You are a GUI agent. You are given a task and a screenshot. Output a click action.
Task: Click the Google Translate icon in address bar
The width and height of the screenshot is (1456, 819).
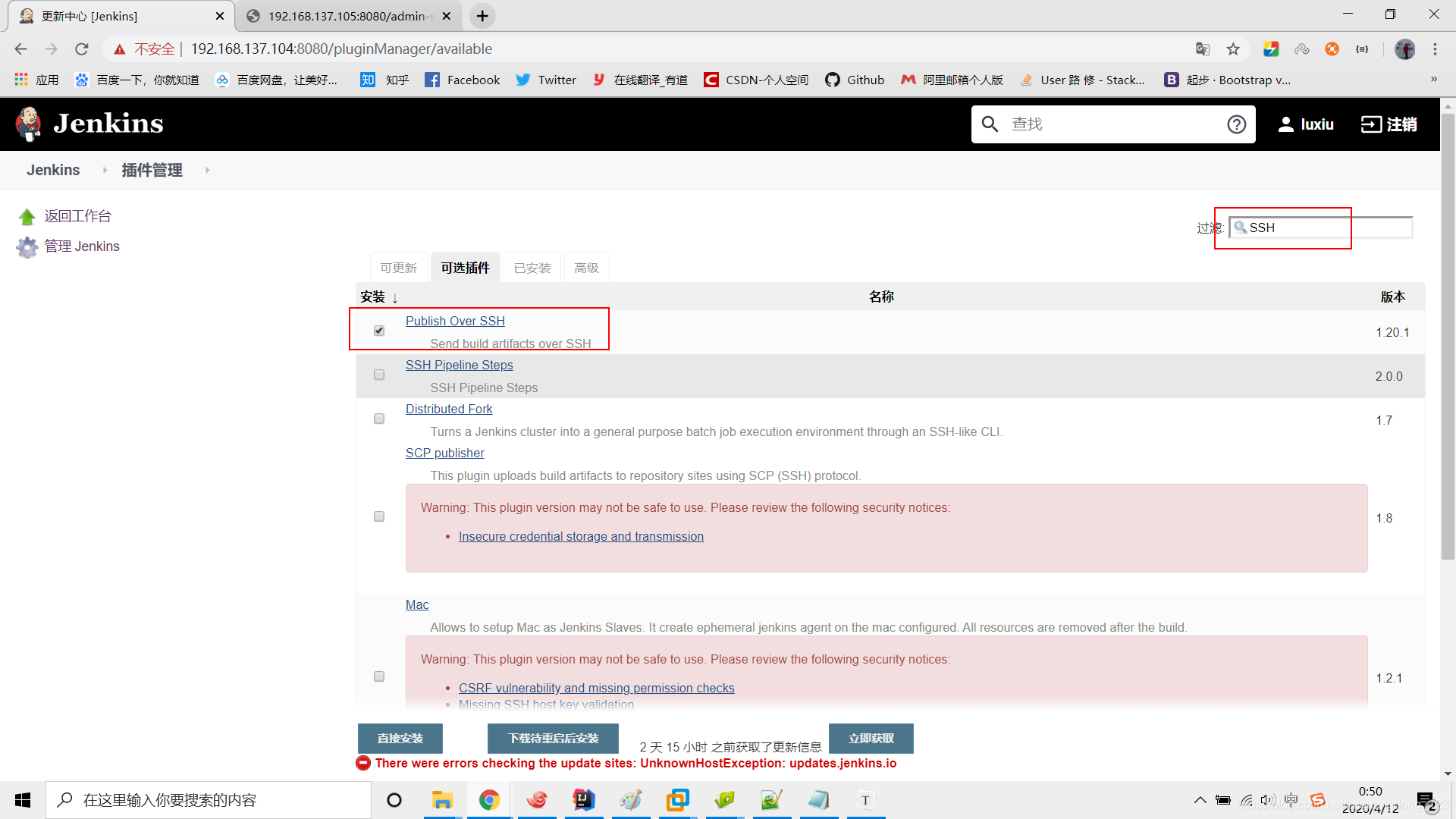[1203, 49]
